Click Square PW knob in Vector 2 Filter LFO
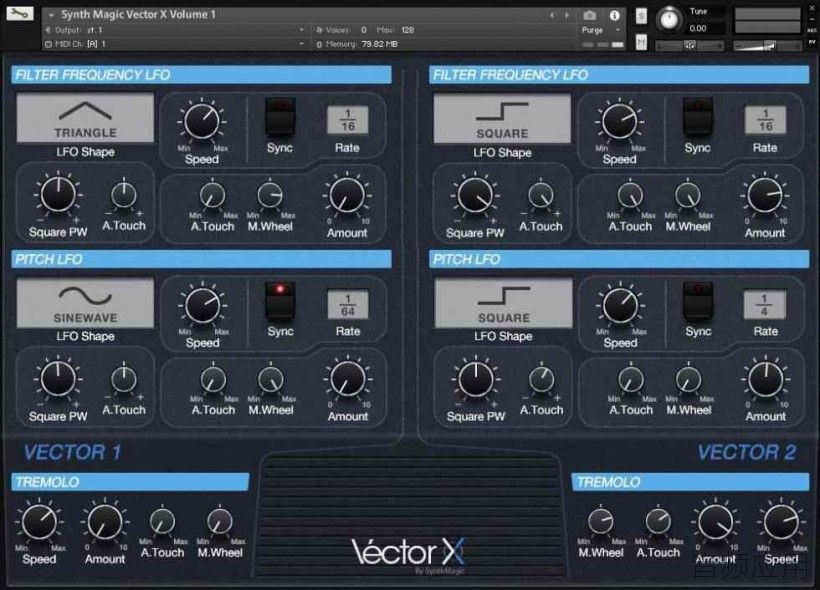820x590 pixels. (475, 196)
